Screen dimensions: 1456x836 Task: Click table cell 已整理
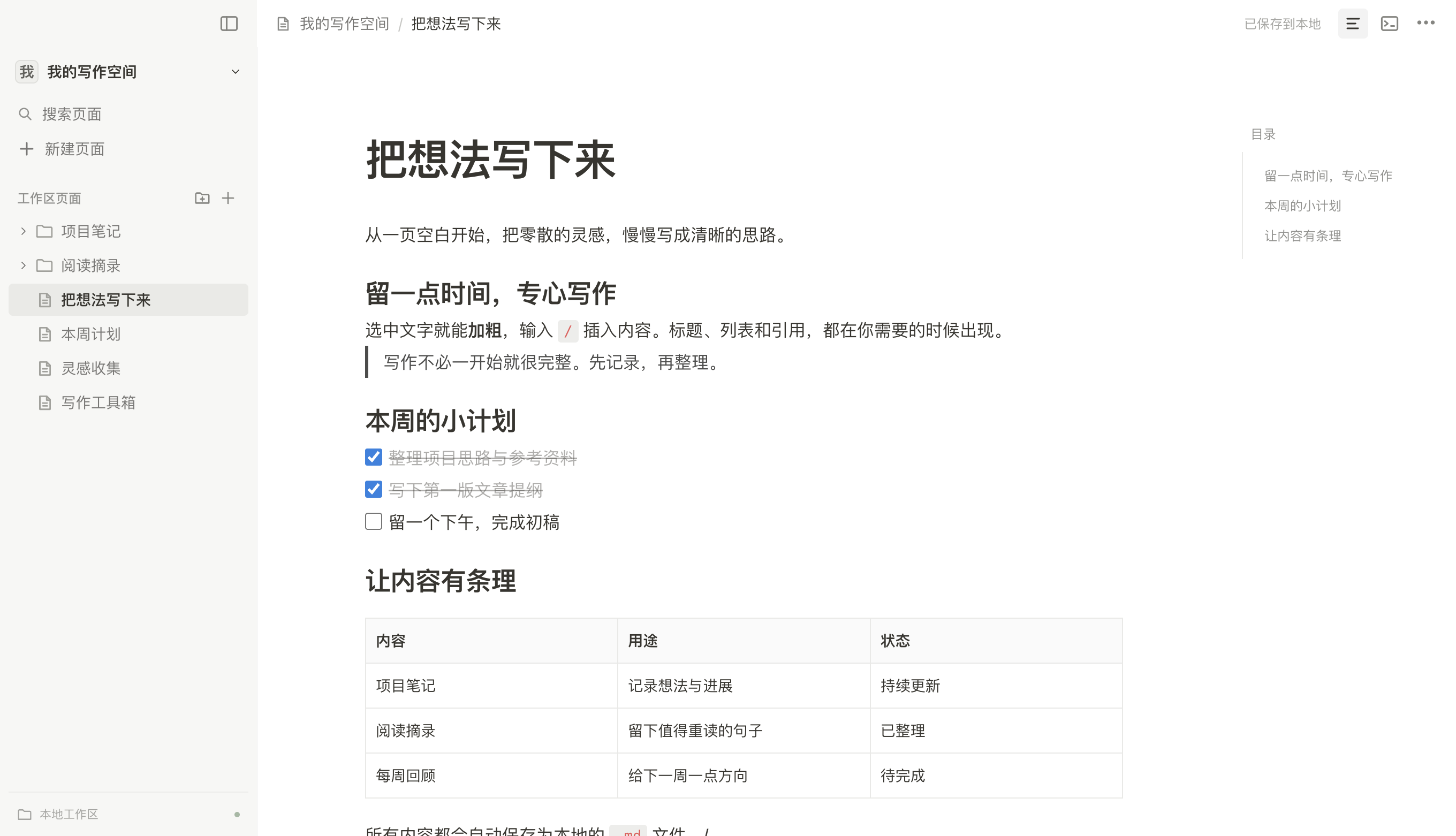click(996, 731)
